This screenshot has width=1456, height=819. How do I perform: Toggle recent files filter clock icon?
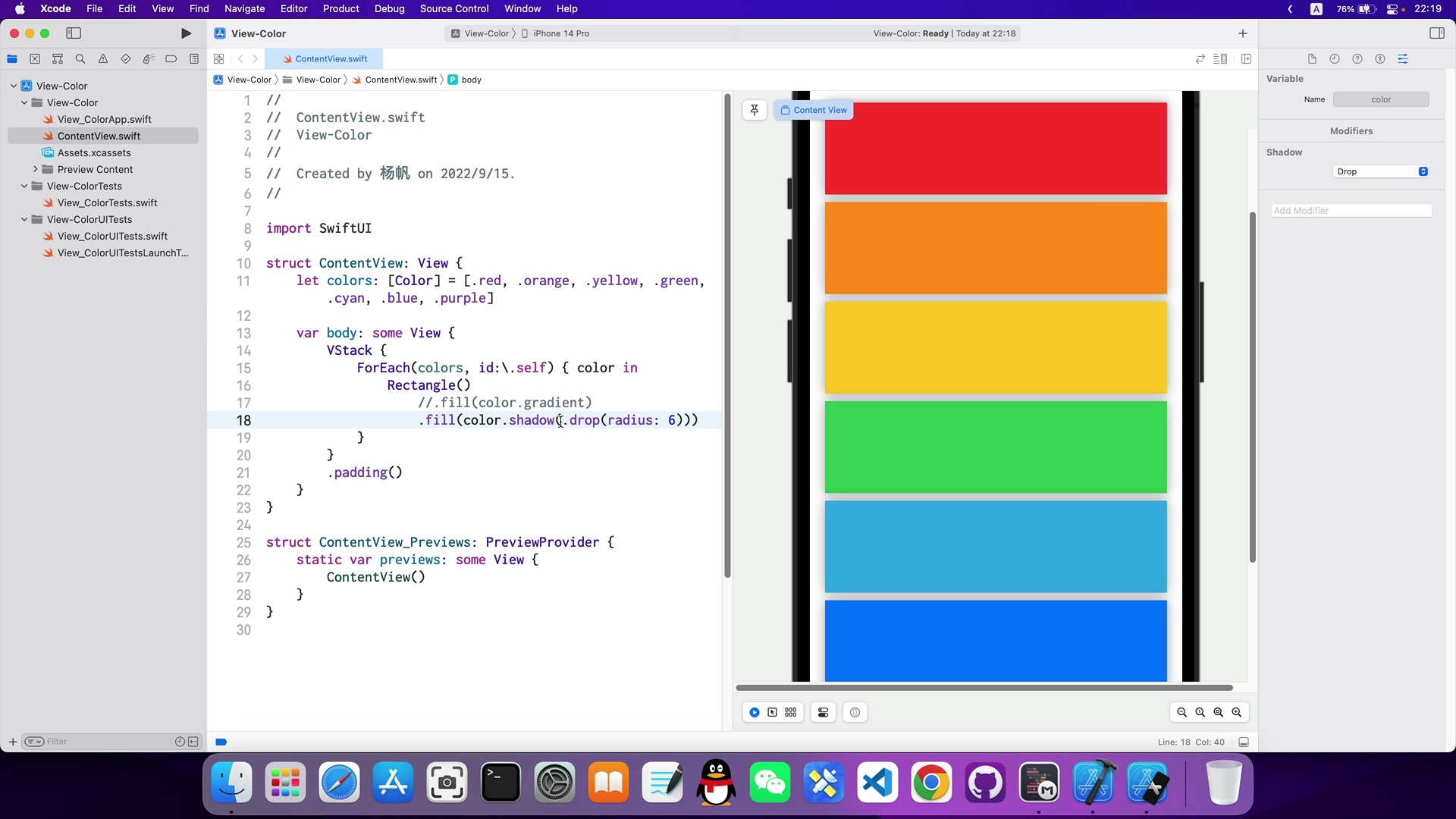pyautogui.click(x=180, y=742)
